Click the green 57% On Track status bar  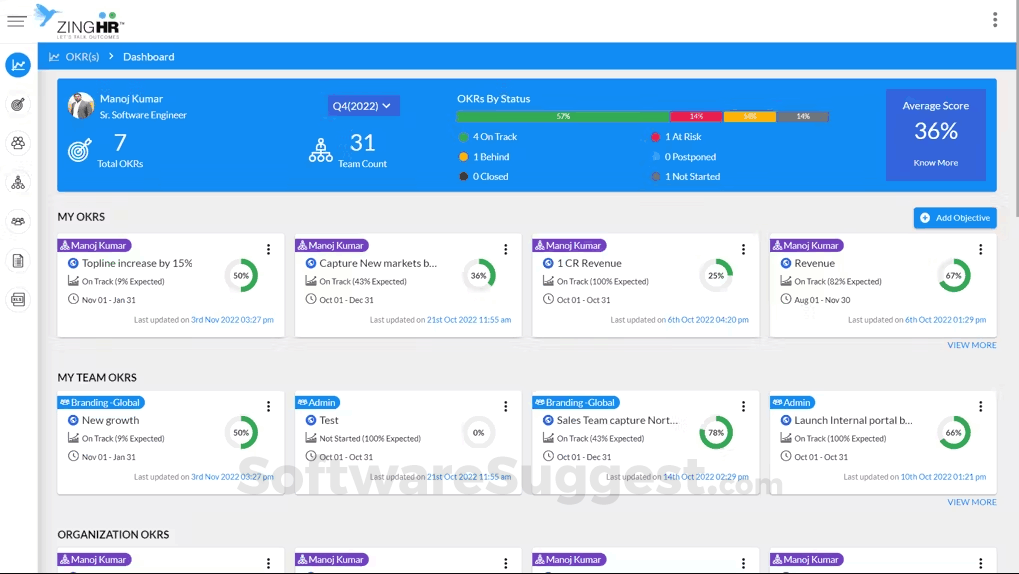tap(563, 117)
